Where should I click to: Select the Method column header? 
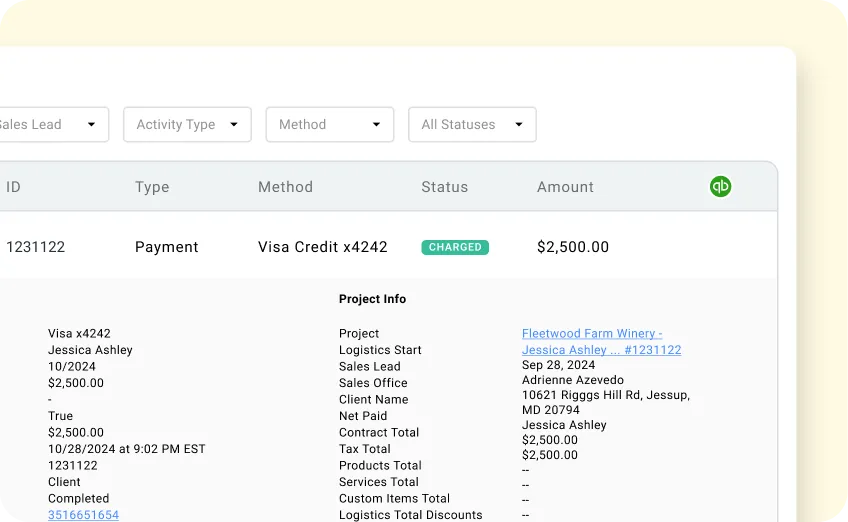coord(285,187)
